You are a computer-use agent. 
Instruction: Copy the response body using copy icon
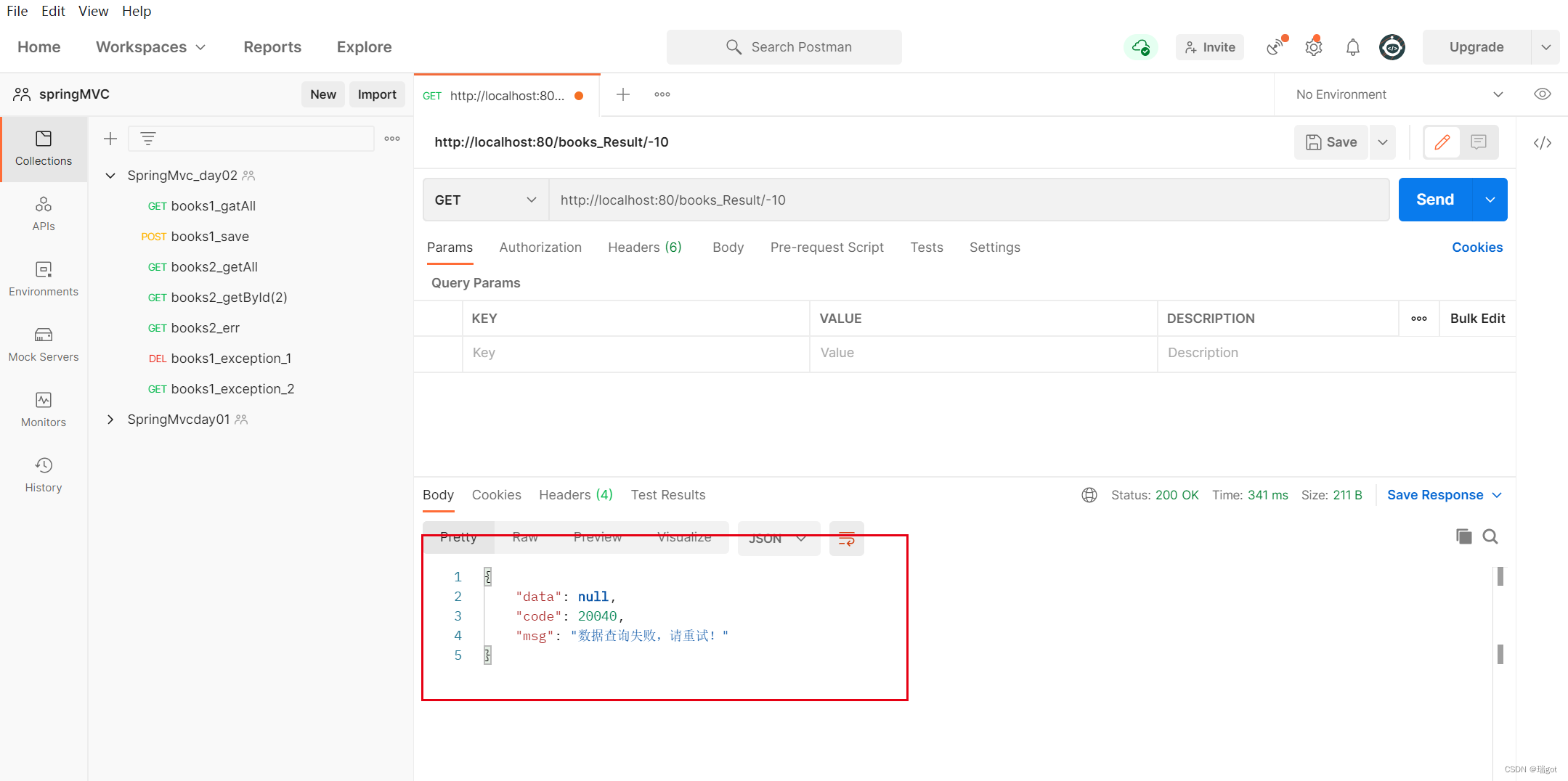[1463, 536]
